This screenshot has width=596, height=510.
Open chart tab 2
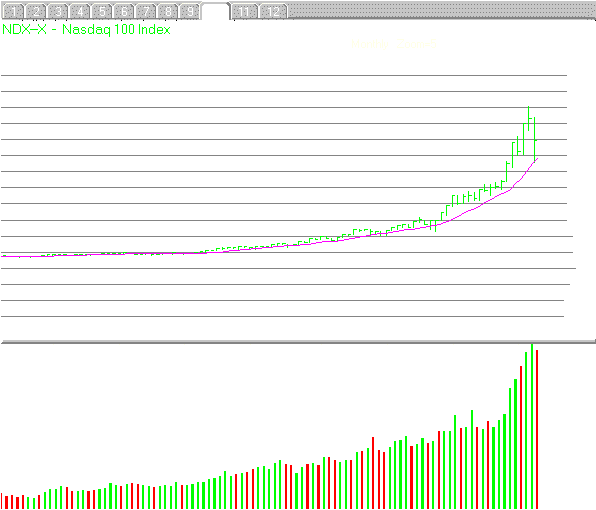(36, 11)
